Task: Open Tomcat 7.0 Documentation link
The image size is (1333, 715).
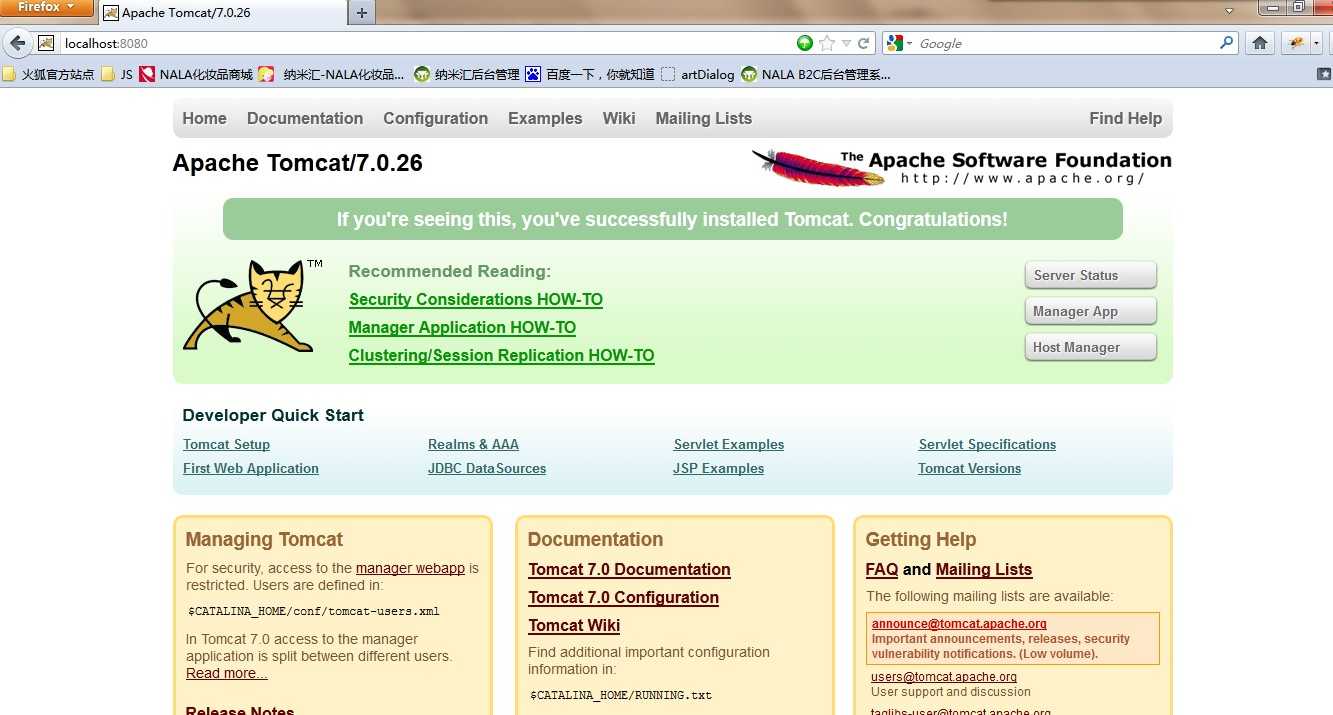Action: (629, 569)
